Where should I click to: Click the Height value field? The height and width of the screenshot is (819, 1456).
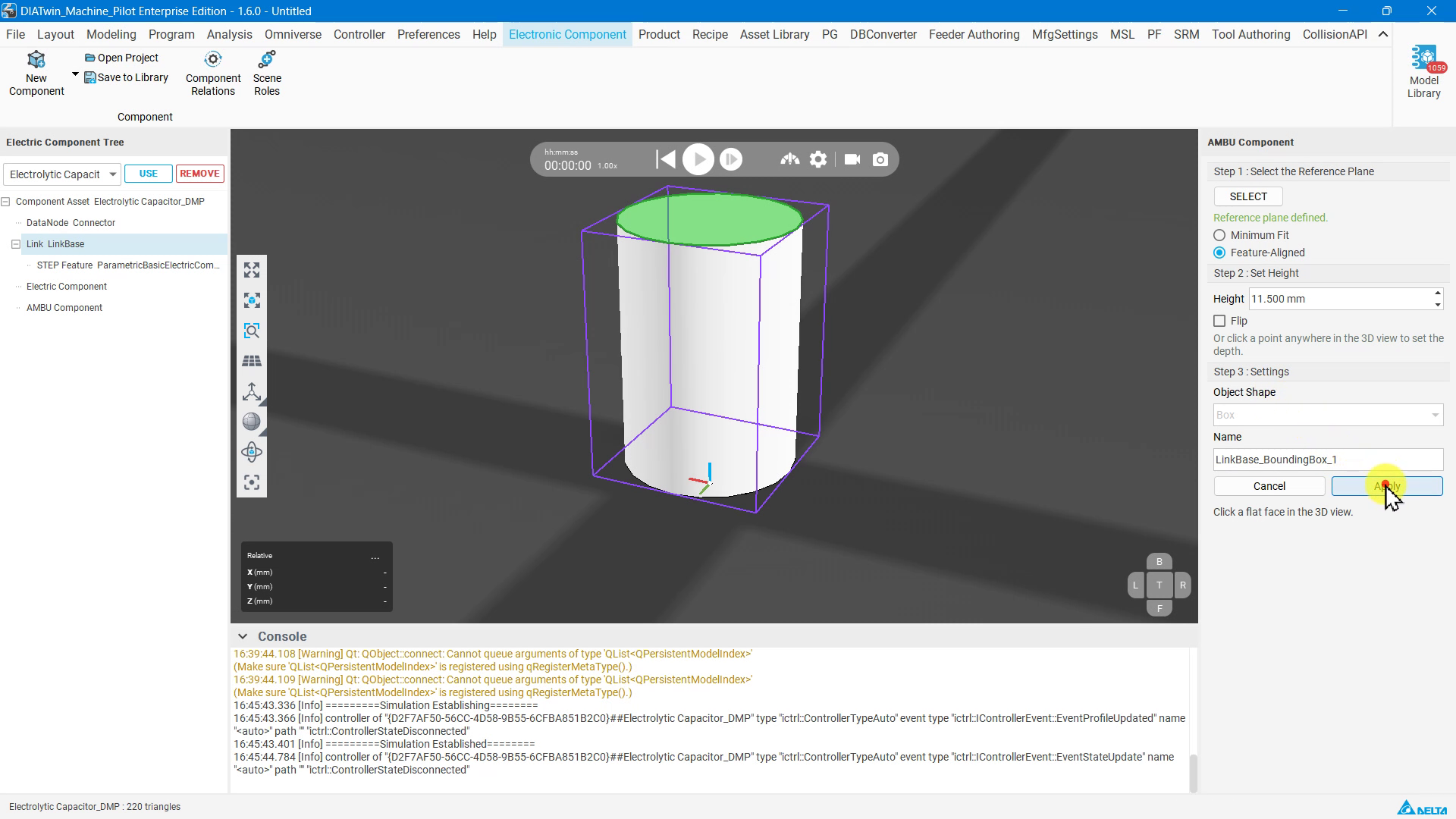(x=1340, y=299)
